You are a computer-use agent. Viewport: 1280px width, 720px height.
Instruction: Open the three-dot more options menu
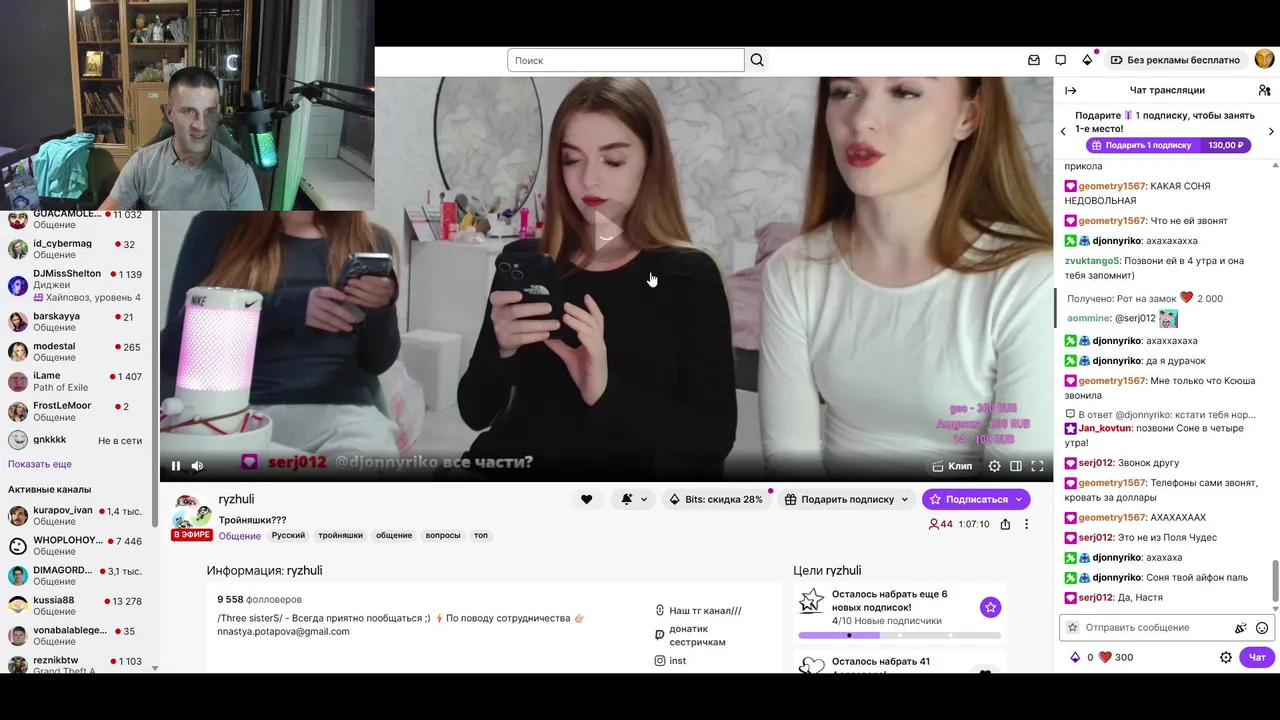pyautogui.click(x=1026, y=524)
